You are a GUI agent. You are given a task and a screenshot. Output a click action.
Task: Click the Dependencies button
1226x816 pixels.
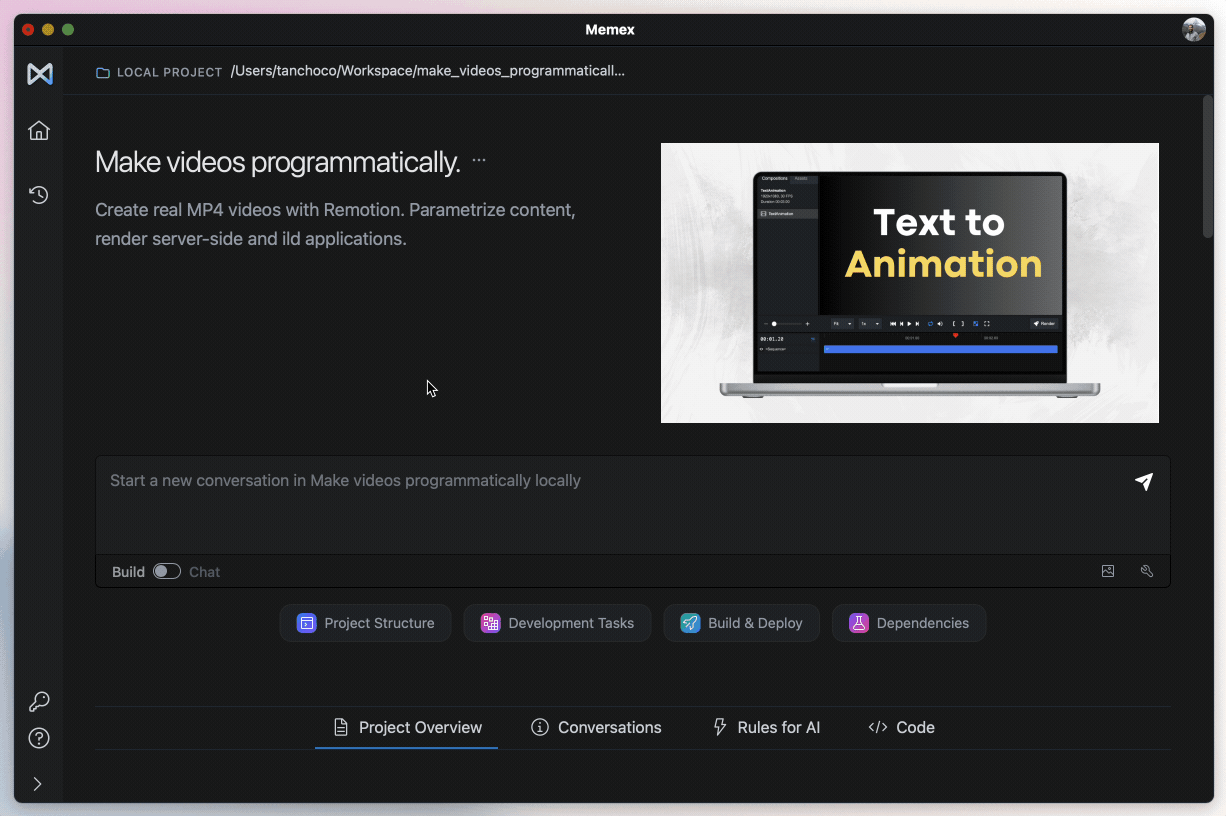(x=909, y=623)
